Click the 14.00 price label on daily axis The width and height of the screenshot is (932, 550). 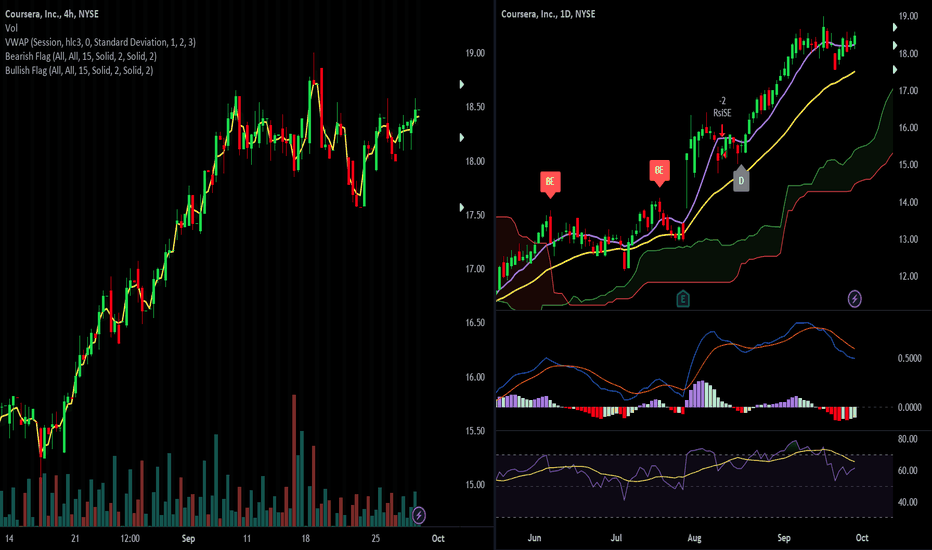(908, 203)
